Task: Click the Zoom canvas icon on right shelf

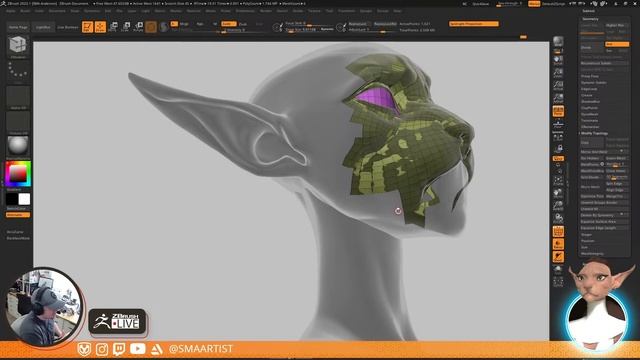Action: tap(558, 73)
